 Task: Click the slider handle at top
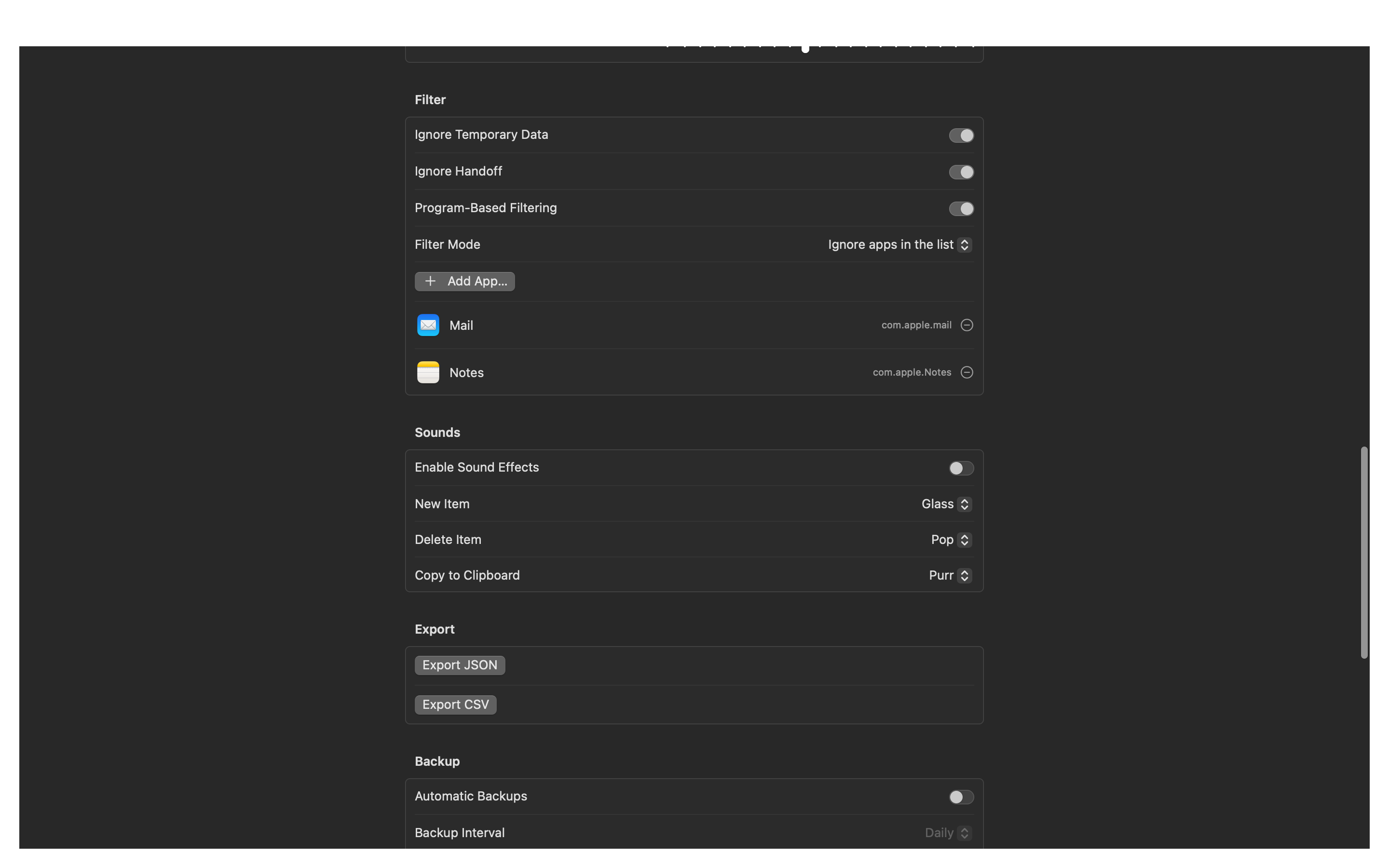804,49
